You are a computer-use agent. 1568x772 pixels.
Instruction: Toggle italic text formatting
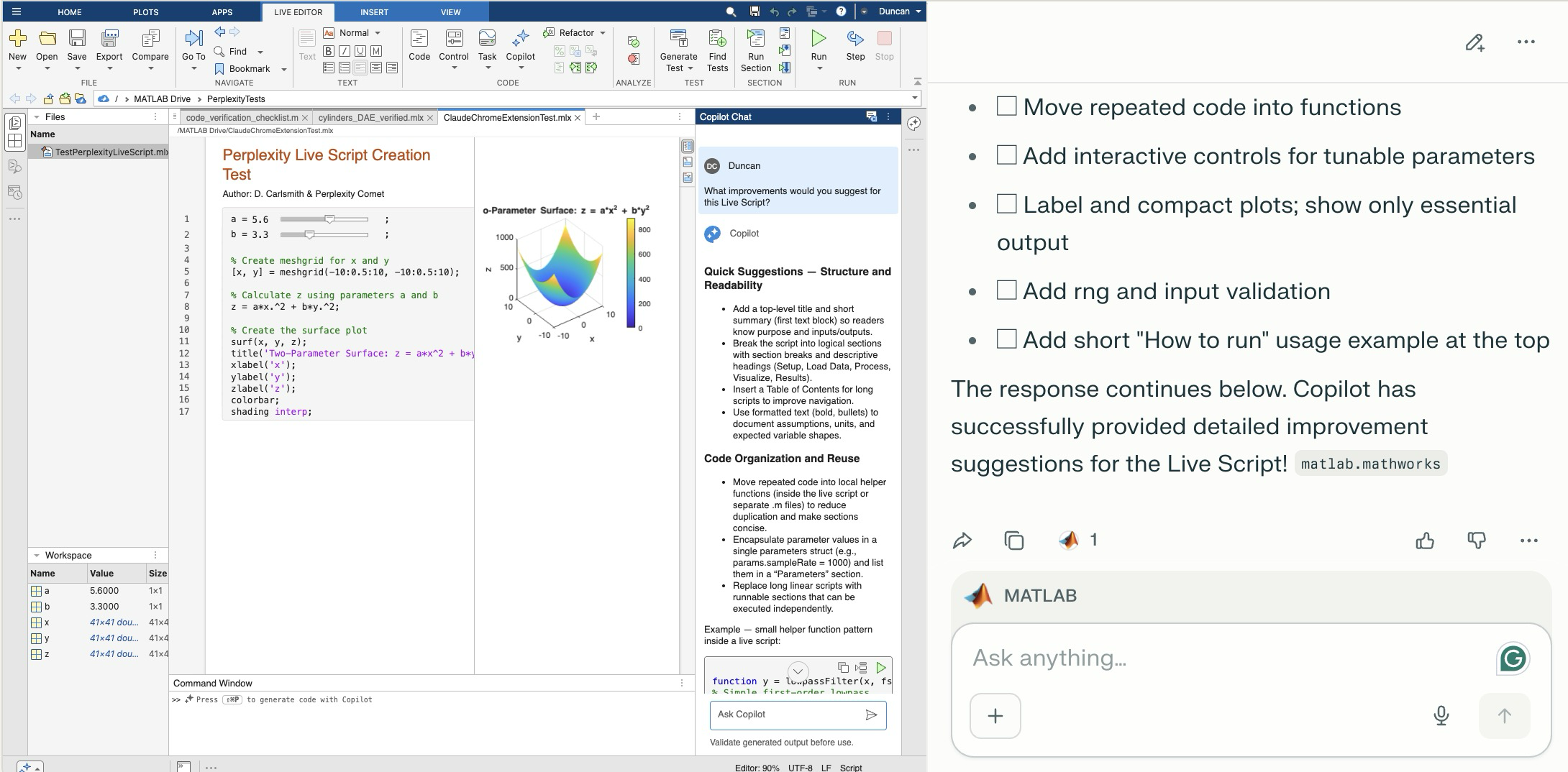[345, 51]
